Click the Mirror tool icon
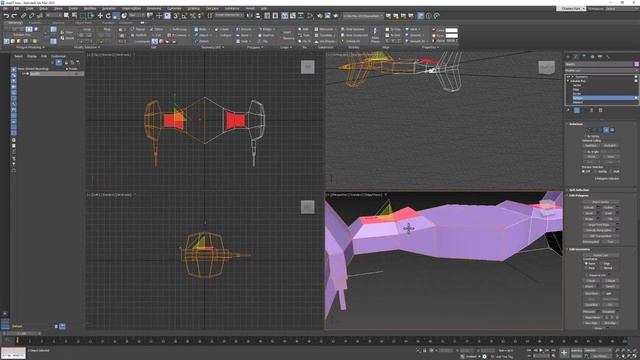This screenshot has width=640, height=360. click(249, 16)
